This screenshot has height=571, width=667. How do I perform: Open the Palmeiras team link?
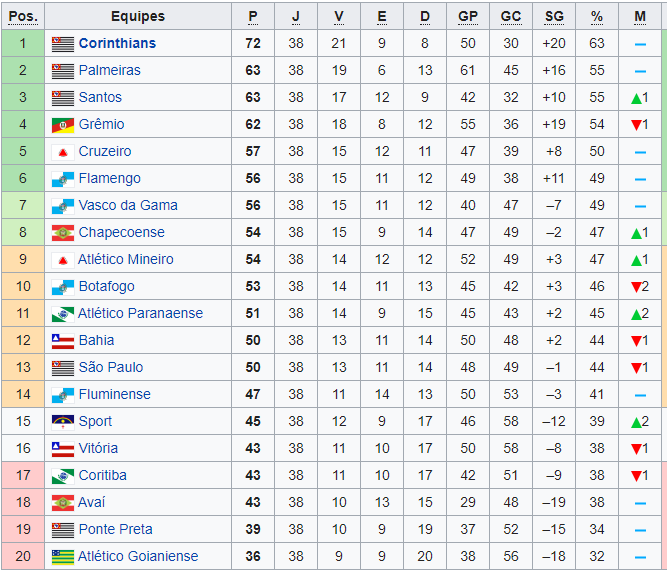click(x=109, y=71)
